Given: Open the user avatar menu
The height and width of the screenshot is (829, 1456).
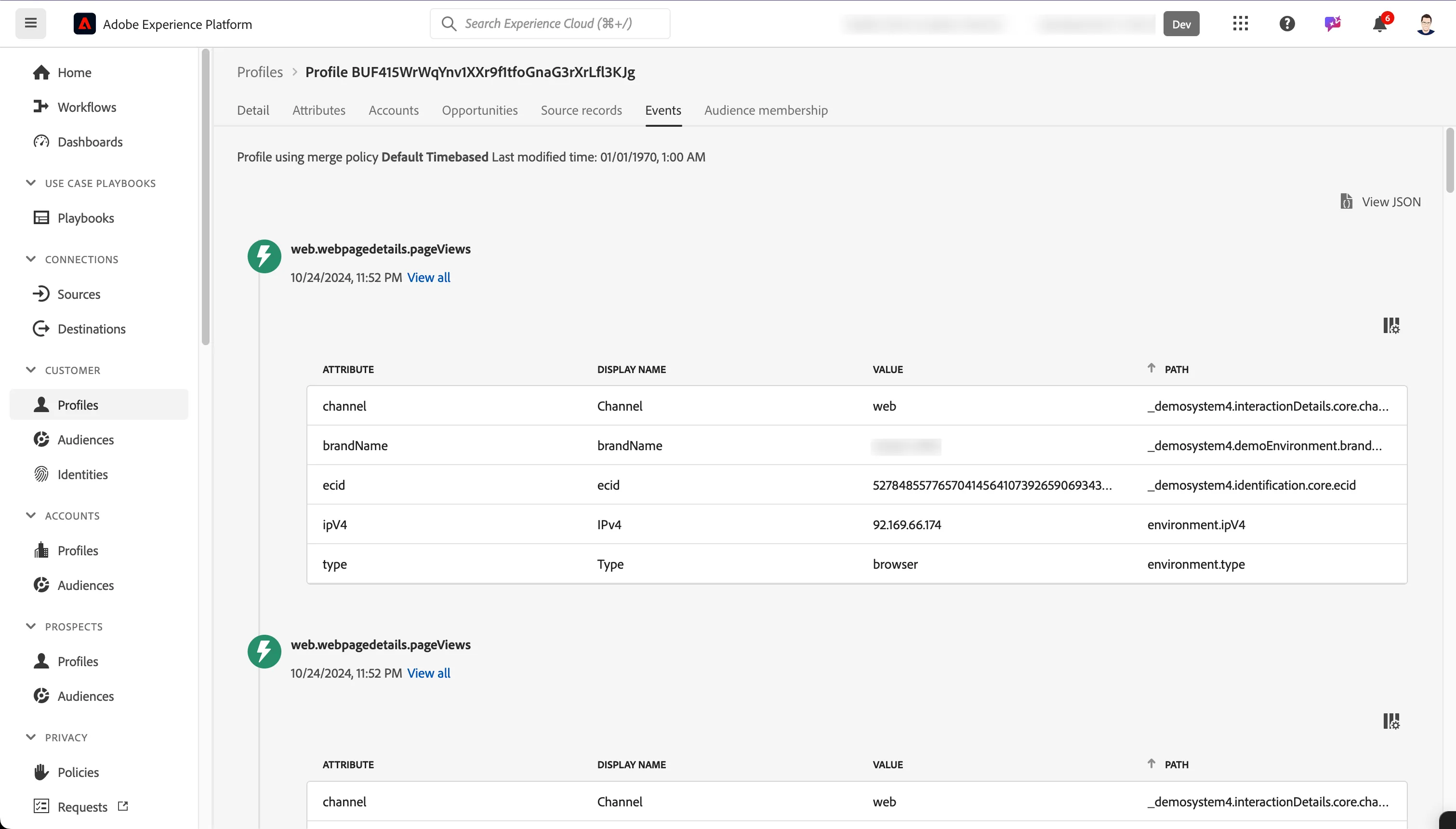Looking at the screenshot, I should pos(1426,23).
